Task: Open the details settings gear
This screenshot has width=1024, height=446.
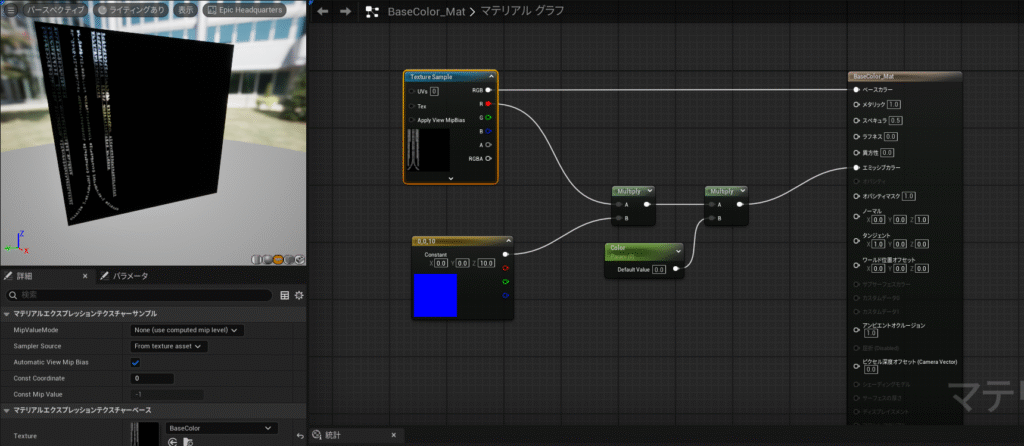Action: pyautogui.click(x=299, y=295)
